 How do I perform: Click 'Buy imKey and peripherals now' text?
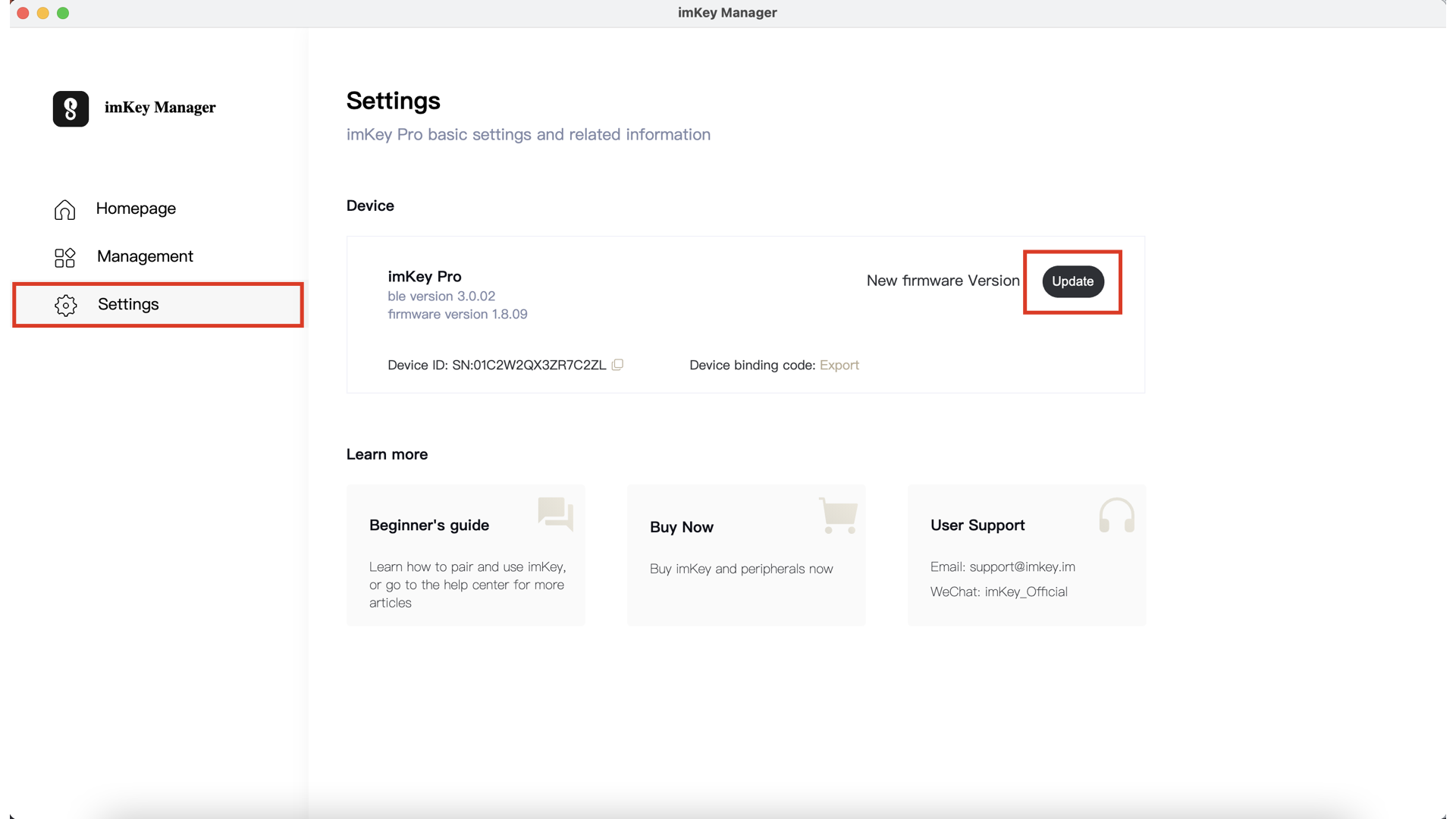click(x=741, y=569)
